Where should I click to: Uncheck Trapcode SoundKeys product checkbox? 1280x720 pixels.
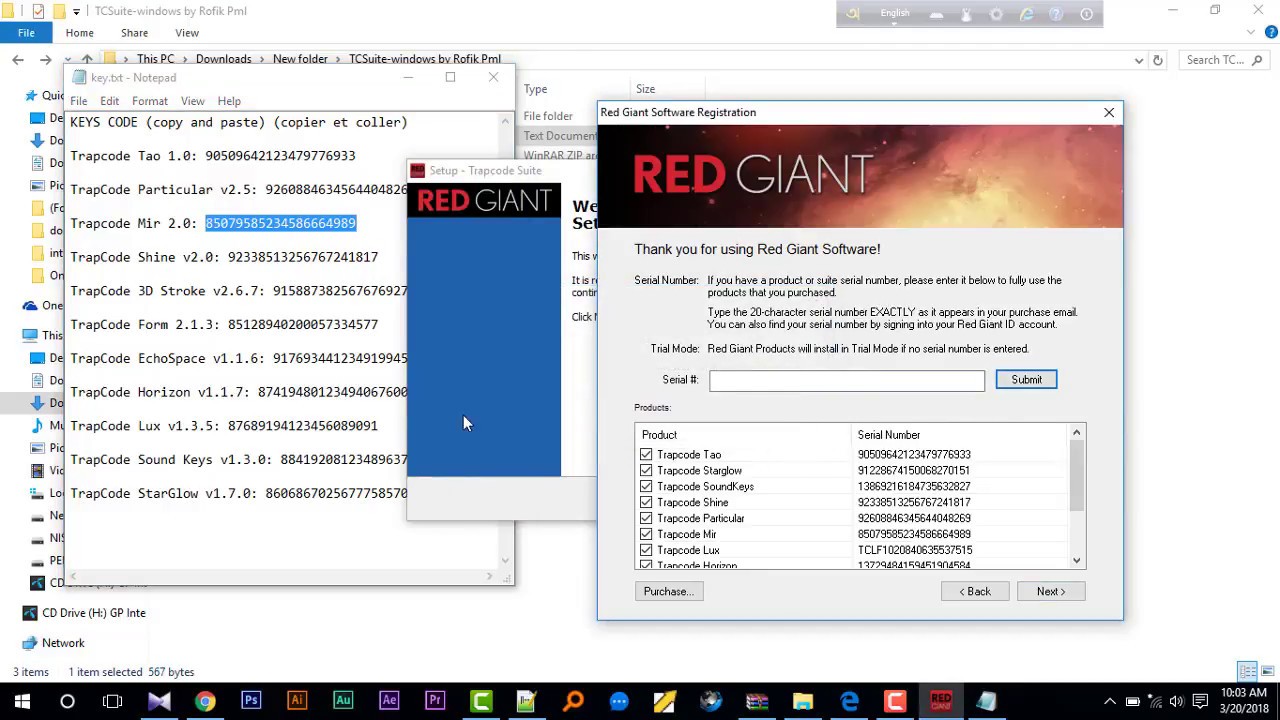coord(646,486)
